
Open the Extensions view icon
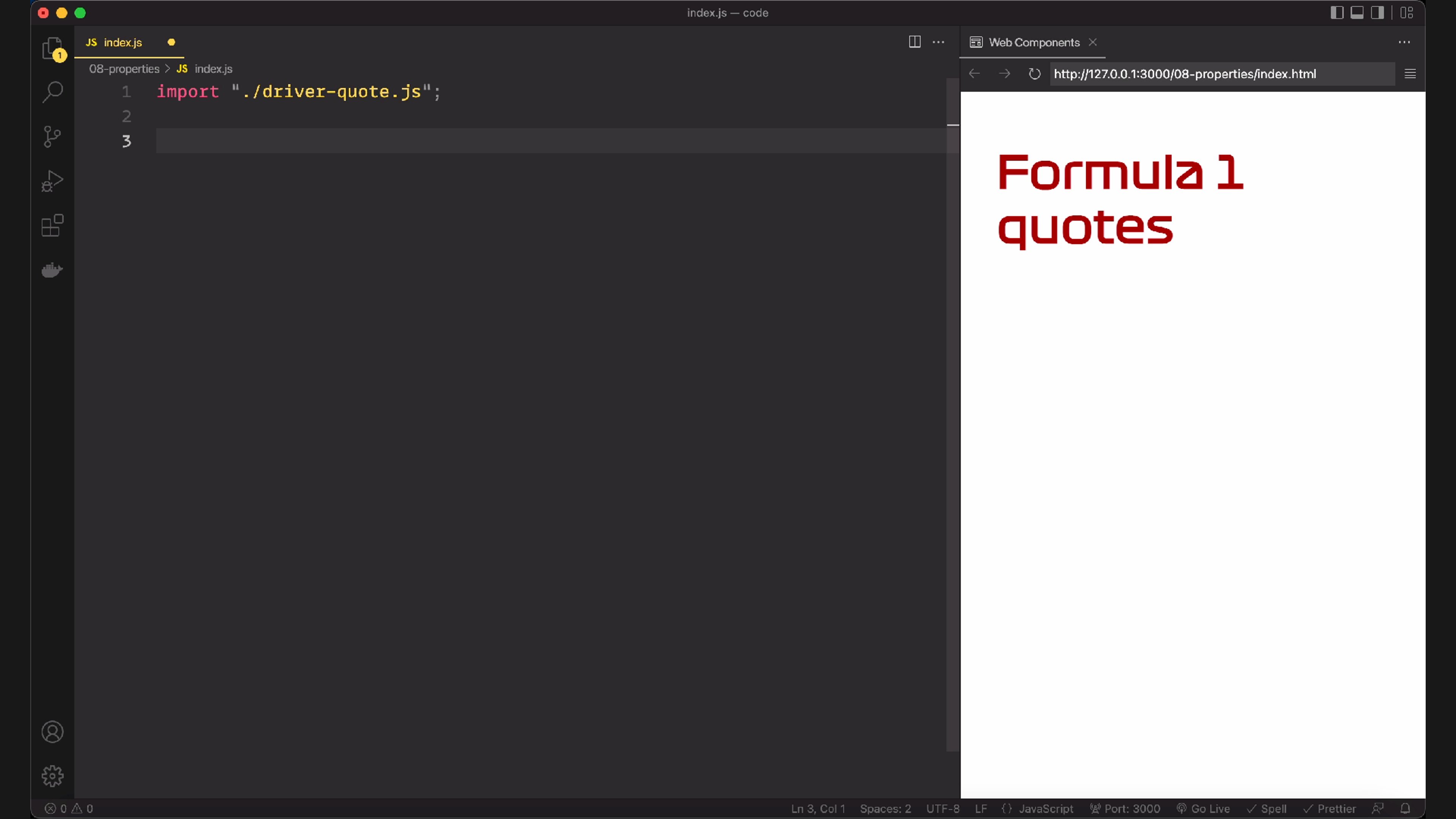[x=52, y=226]
